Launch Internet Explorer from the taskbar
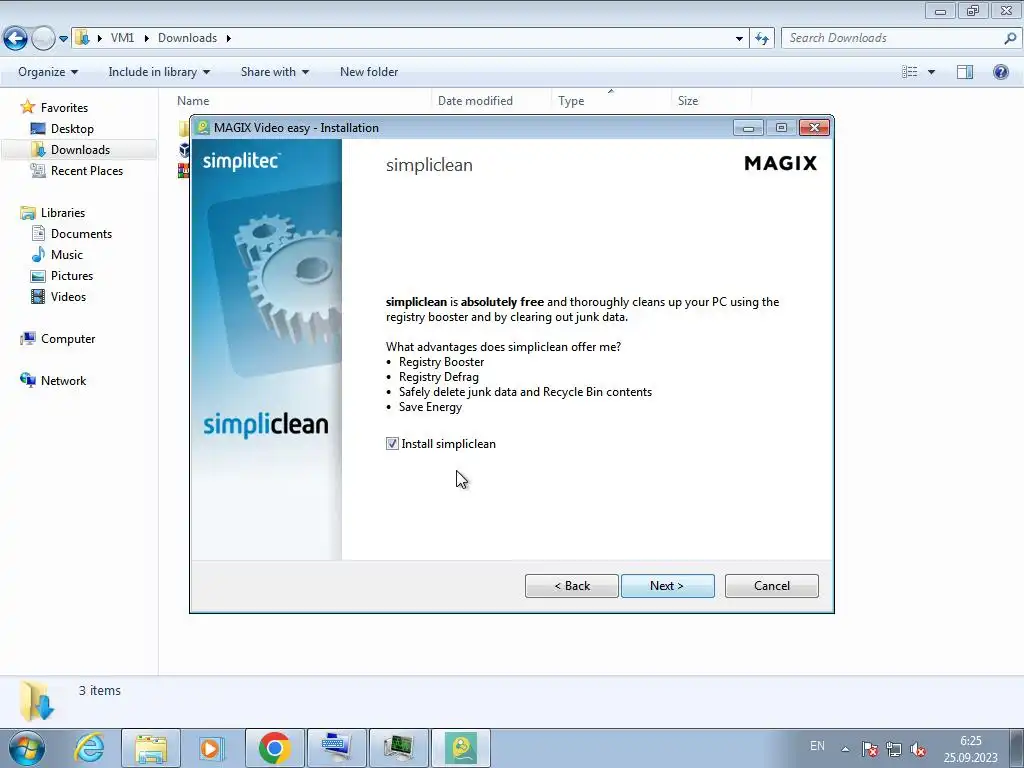The image size is (1024, 768). tap(89, 748)
